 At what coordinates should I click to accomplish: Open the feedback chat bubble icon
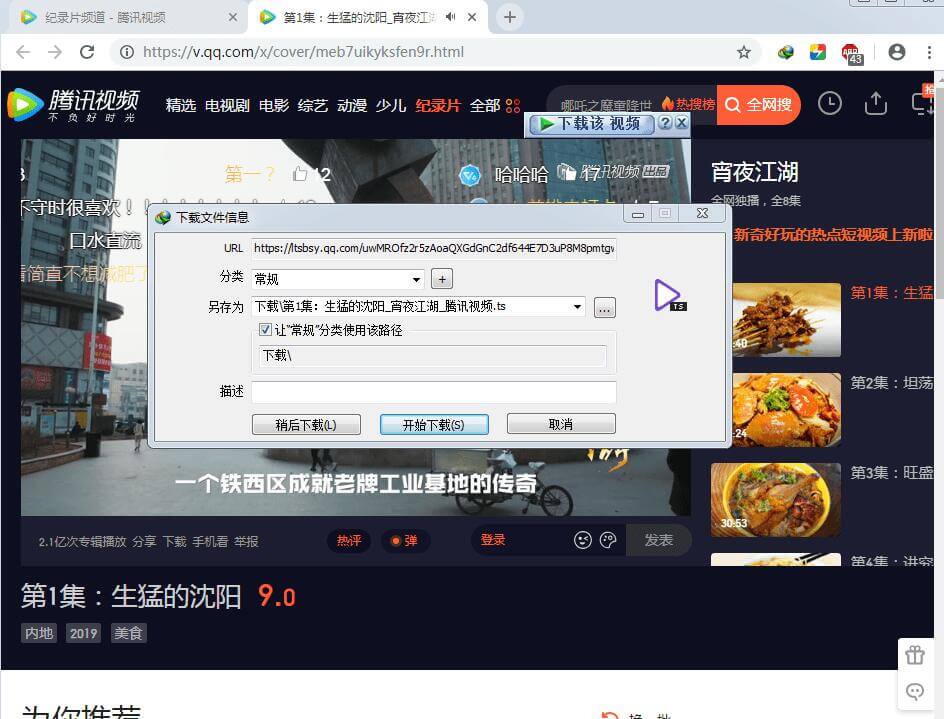(914, 692)
